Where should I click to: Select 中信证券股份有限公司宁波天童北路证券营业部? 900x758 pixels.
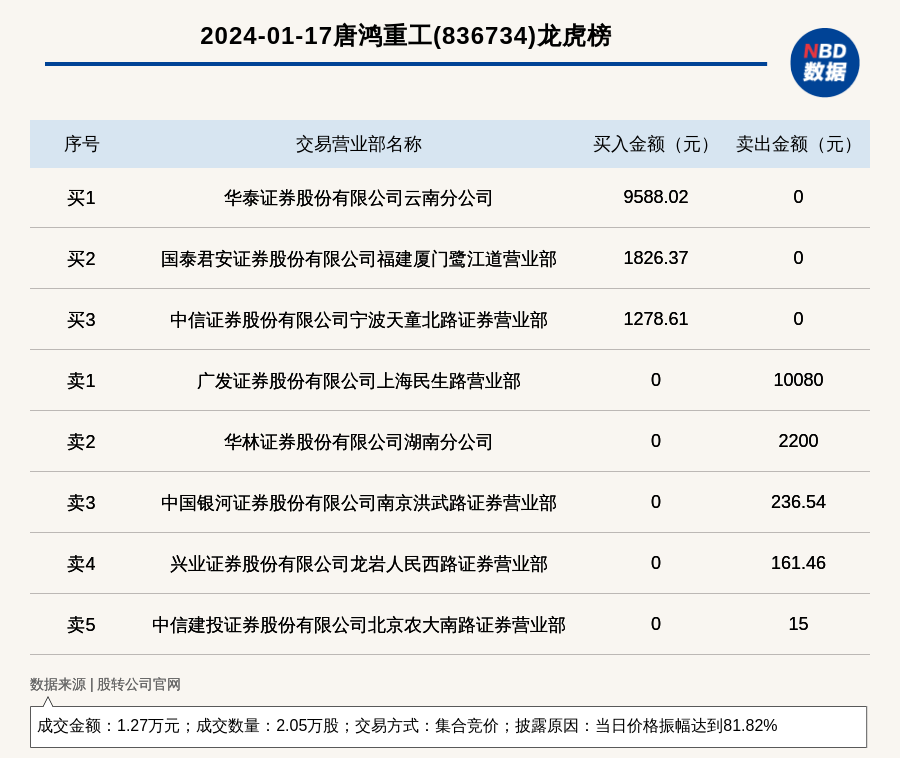tap(359, 320)
